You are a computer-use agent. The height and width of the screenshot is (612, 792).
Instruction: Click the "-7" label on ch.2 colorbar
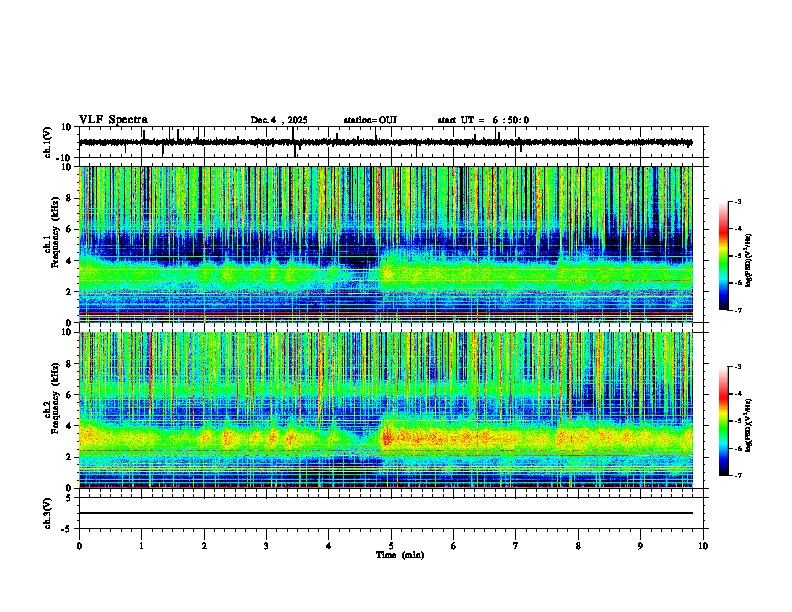(737, 475)
